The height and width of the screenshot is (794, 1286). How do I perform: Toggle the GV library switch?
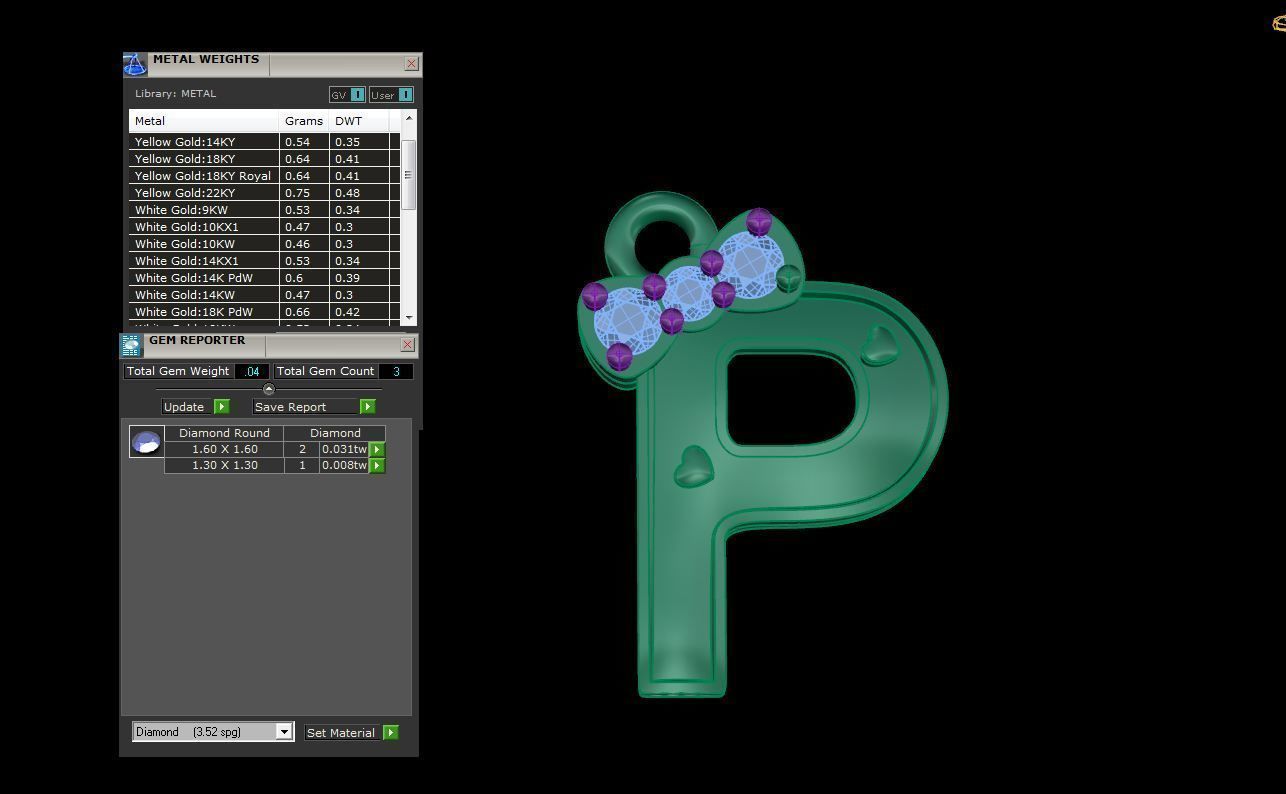(x=358, y=95)
